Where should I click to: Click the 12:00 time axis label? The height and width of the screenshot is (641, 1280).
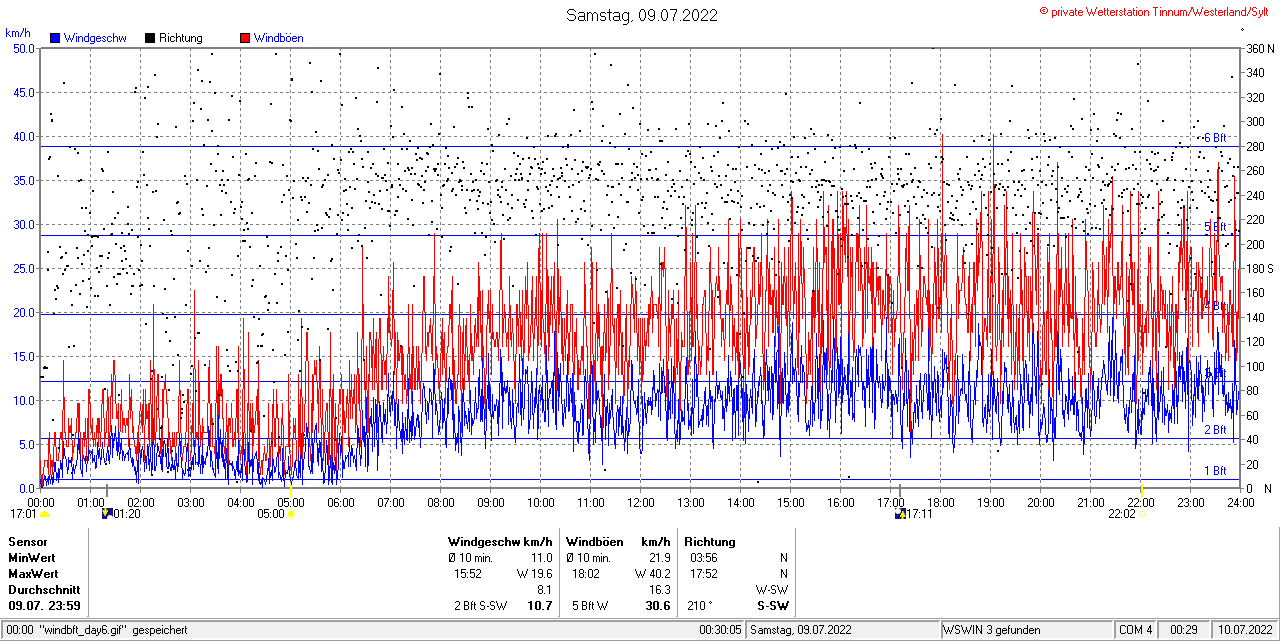click(x=641, y=502)
